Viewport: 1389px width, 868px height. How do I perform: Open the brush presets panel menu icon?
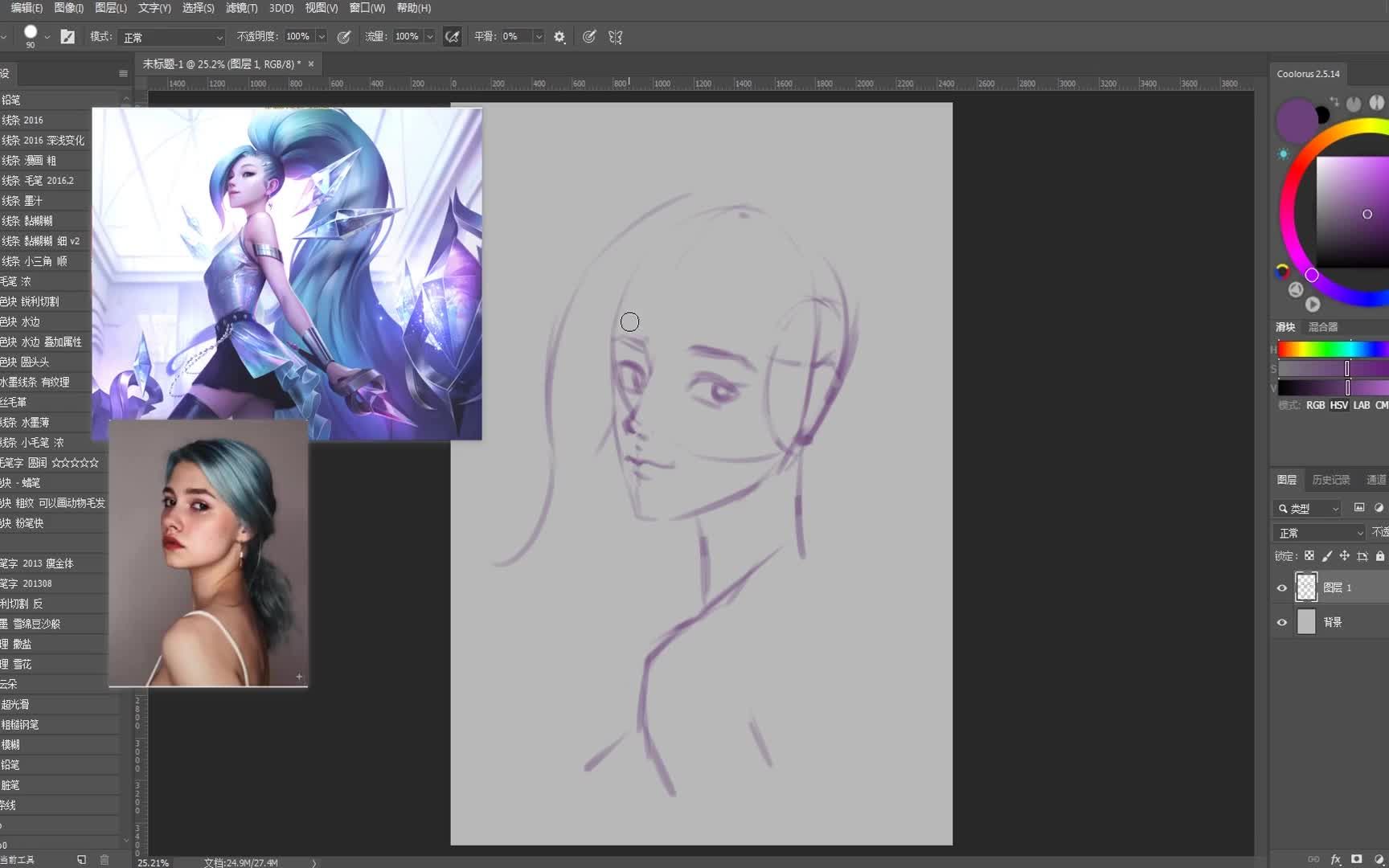pyautogui.click(x=123, y=73)
